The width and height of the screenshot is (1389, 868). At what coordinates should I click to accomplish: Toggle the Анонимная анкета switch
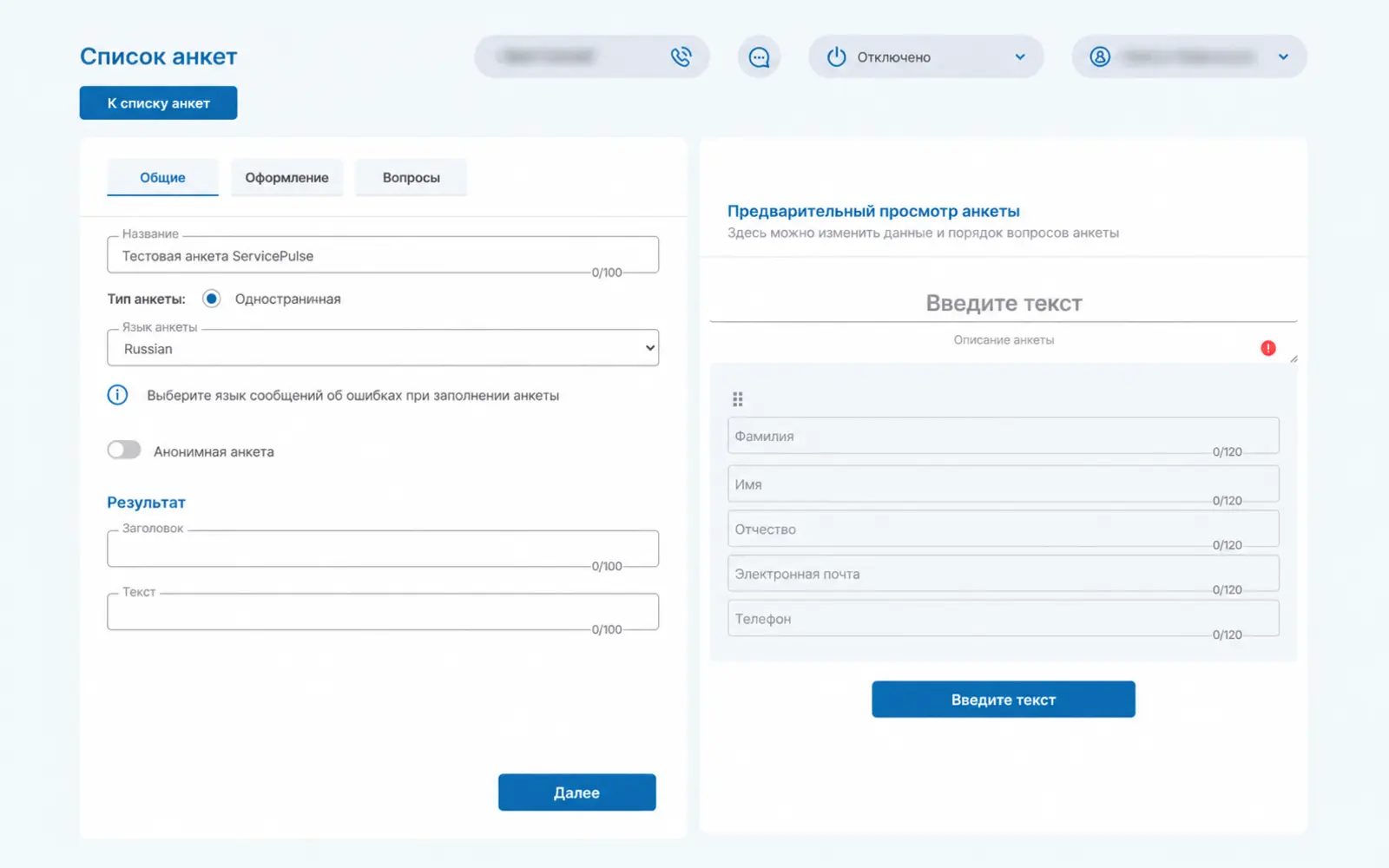coord(124,450)
